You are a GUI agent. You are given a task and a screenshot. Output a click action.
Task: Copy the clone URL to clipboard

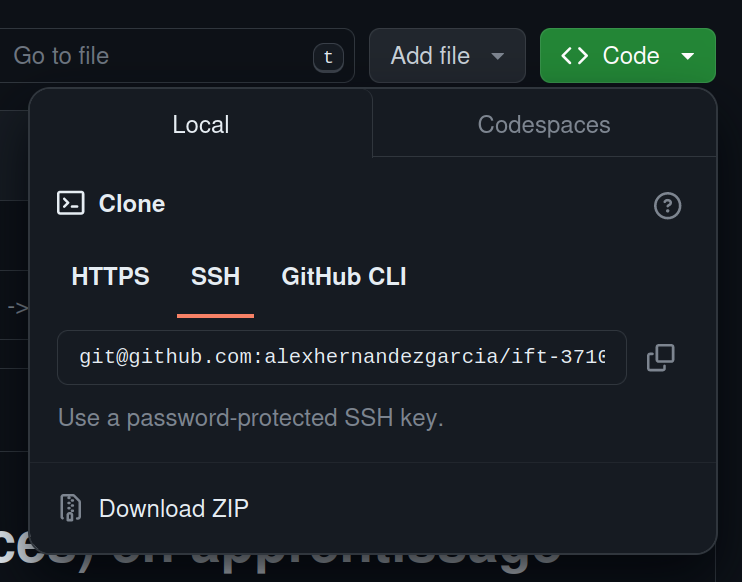coord(661,357)
